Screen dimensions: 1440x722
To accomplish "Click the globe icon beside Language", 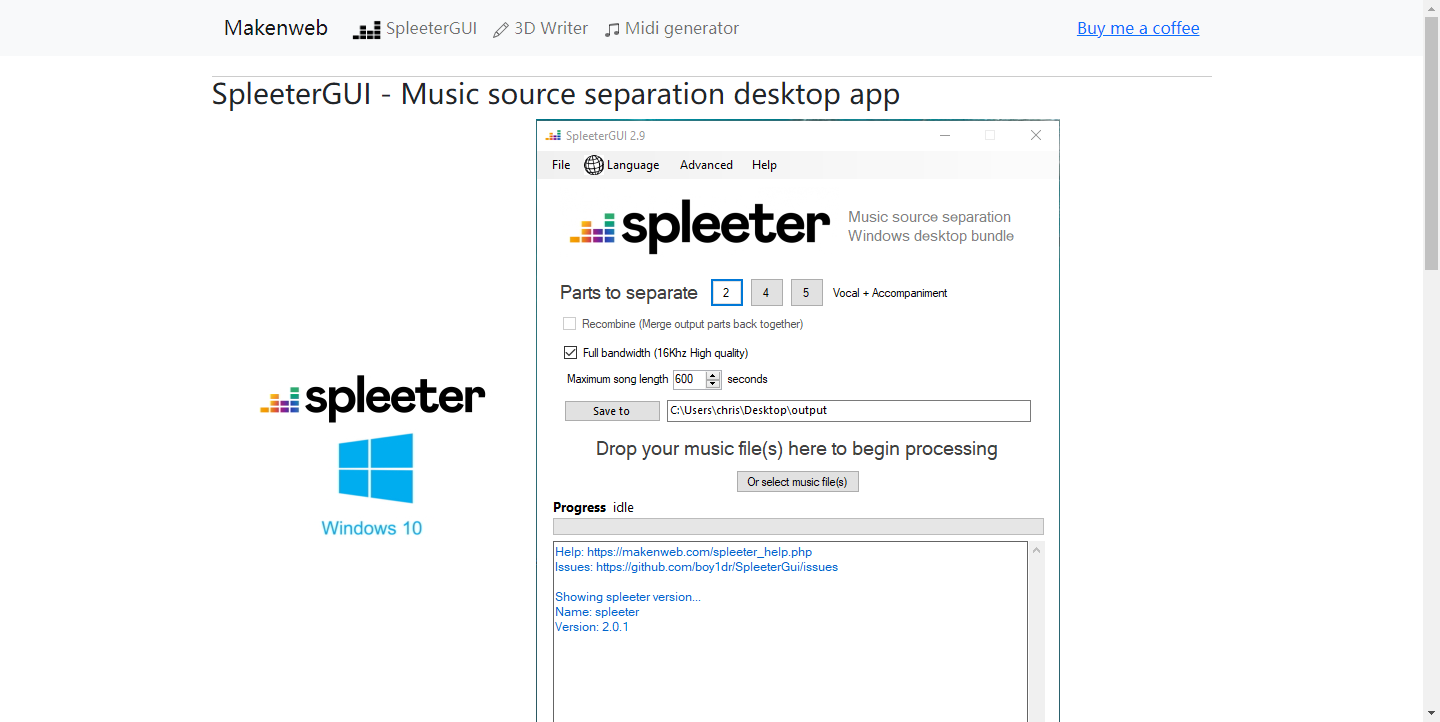I will click(594, 165).
